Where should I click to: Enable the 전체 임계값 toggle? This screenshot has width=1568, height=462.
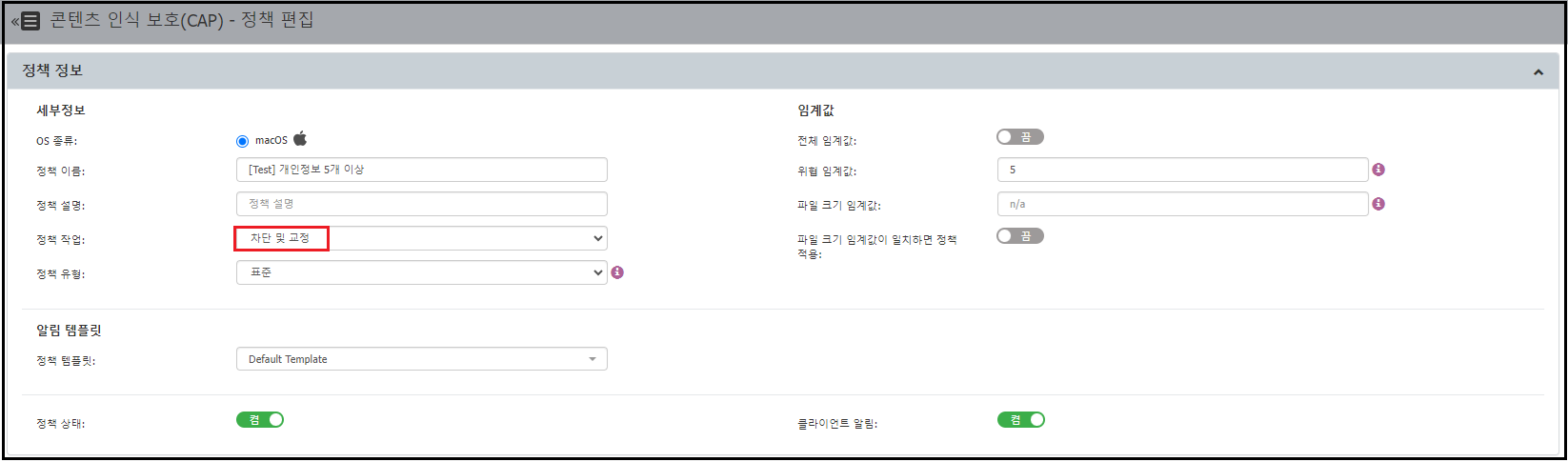pyautogui.click(x=1019, y=137)
